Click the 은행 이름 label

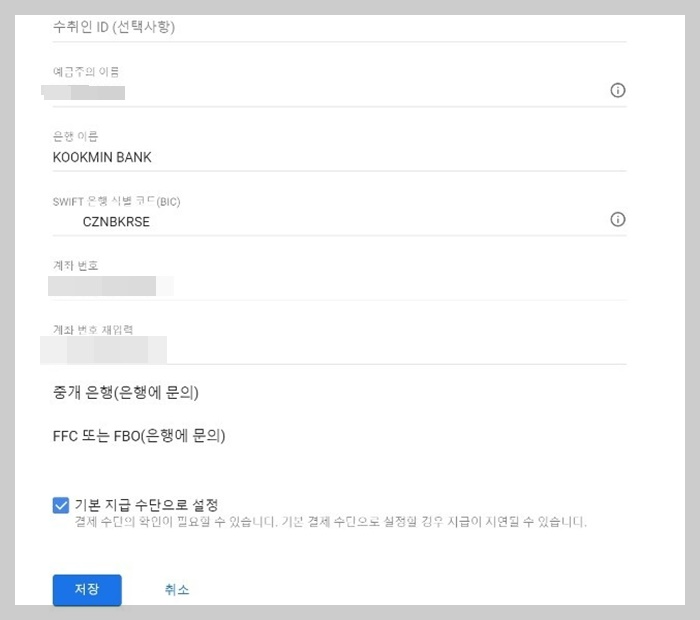click(75, 136)
